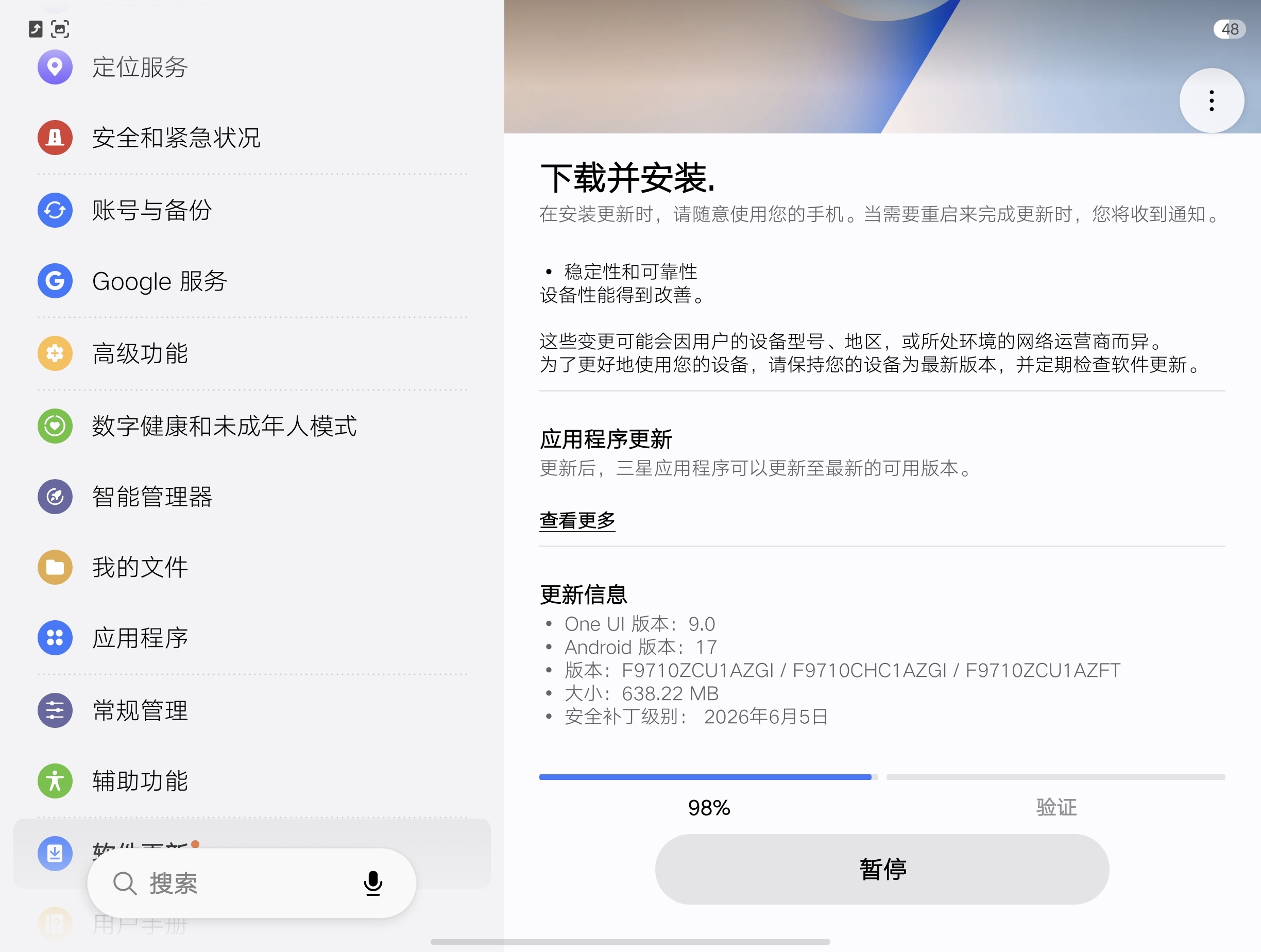
Task: Open 常规管理 settings
Action: tap(252, 710)
